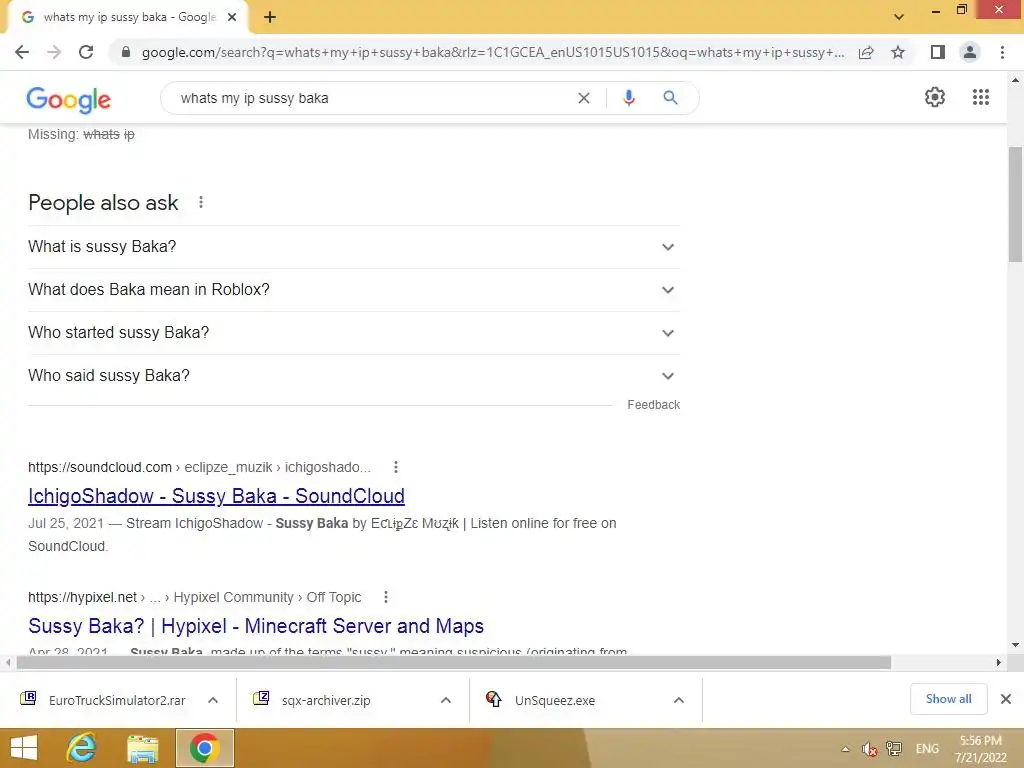
Task: Show all downloads
Action: click(948, 699)
